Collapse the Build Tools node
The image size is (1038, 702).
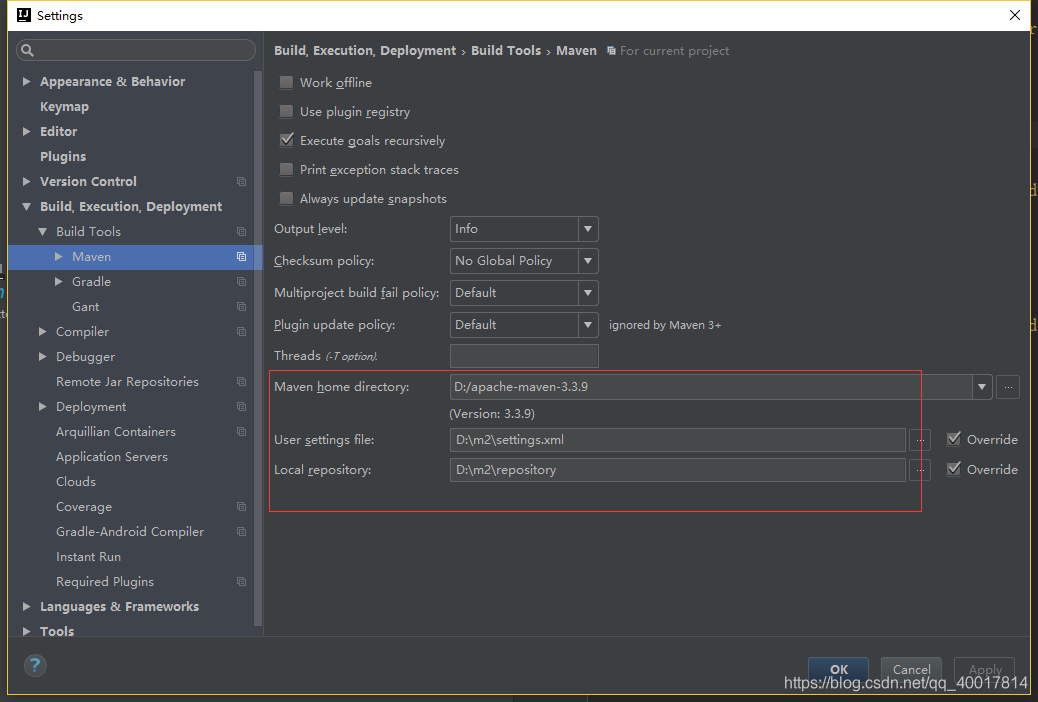coord(43,232)
